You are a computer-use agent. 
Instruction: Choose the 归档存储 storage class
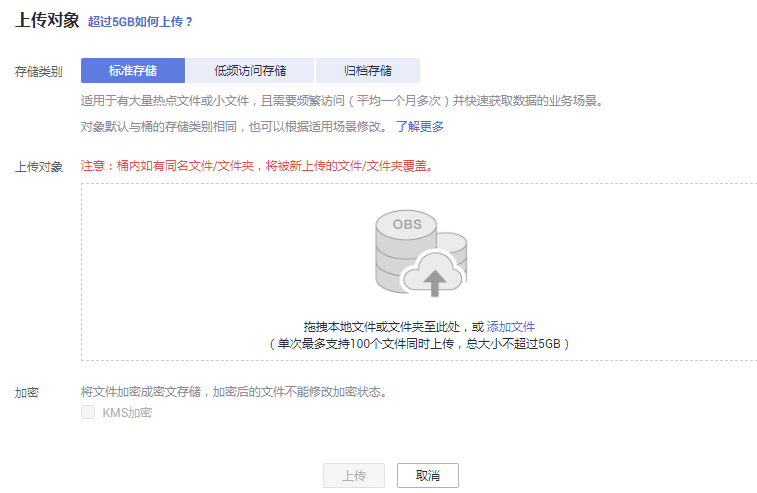(367, 71)
